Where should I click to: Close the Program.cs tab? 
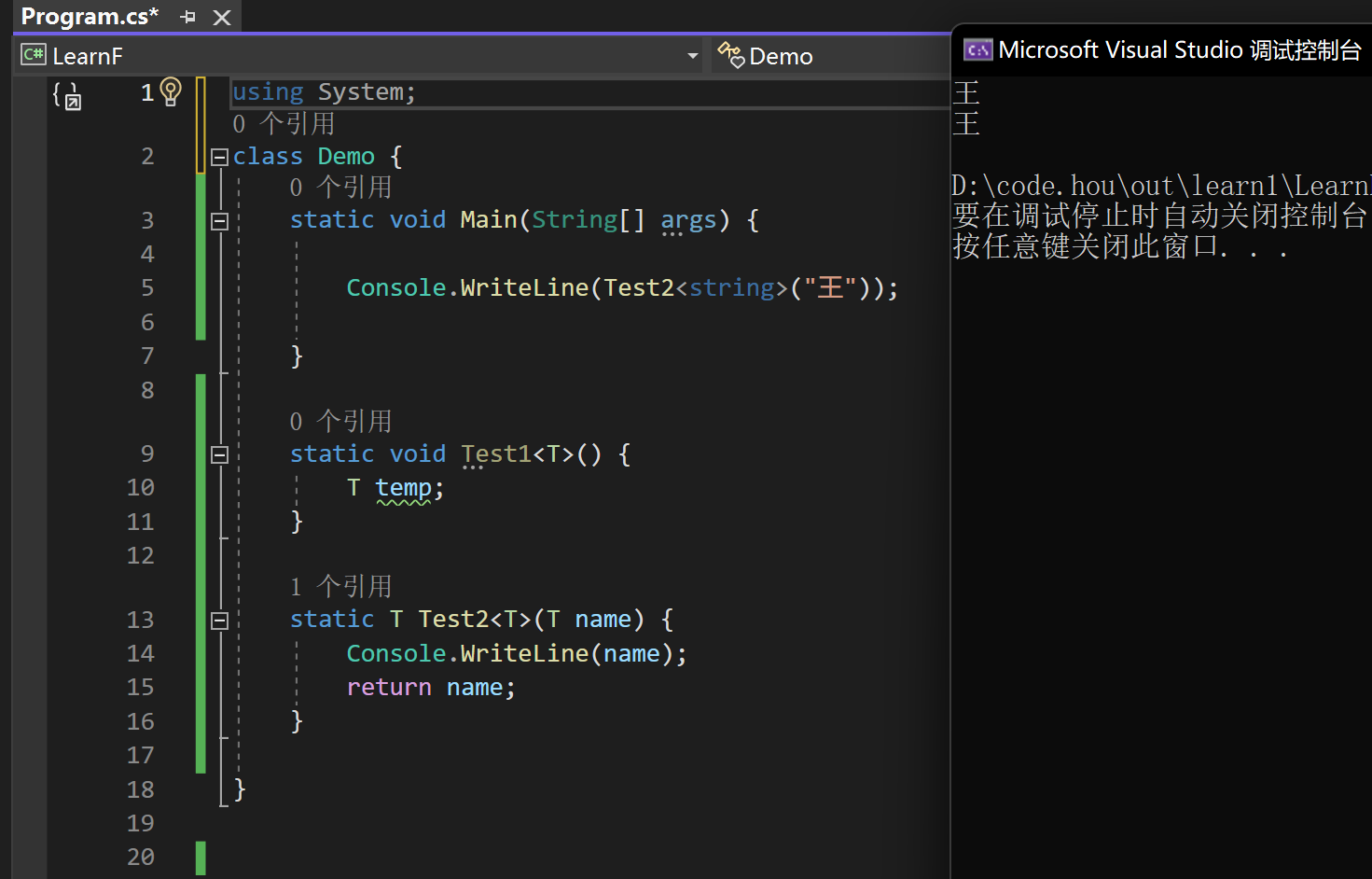[x=222, y=17]
